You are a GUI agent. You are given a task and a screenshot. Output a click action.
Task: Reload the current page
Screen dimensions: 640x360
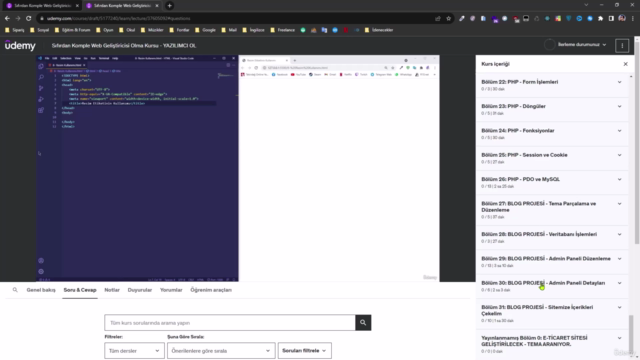tap(29, 18)
